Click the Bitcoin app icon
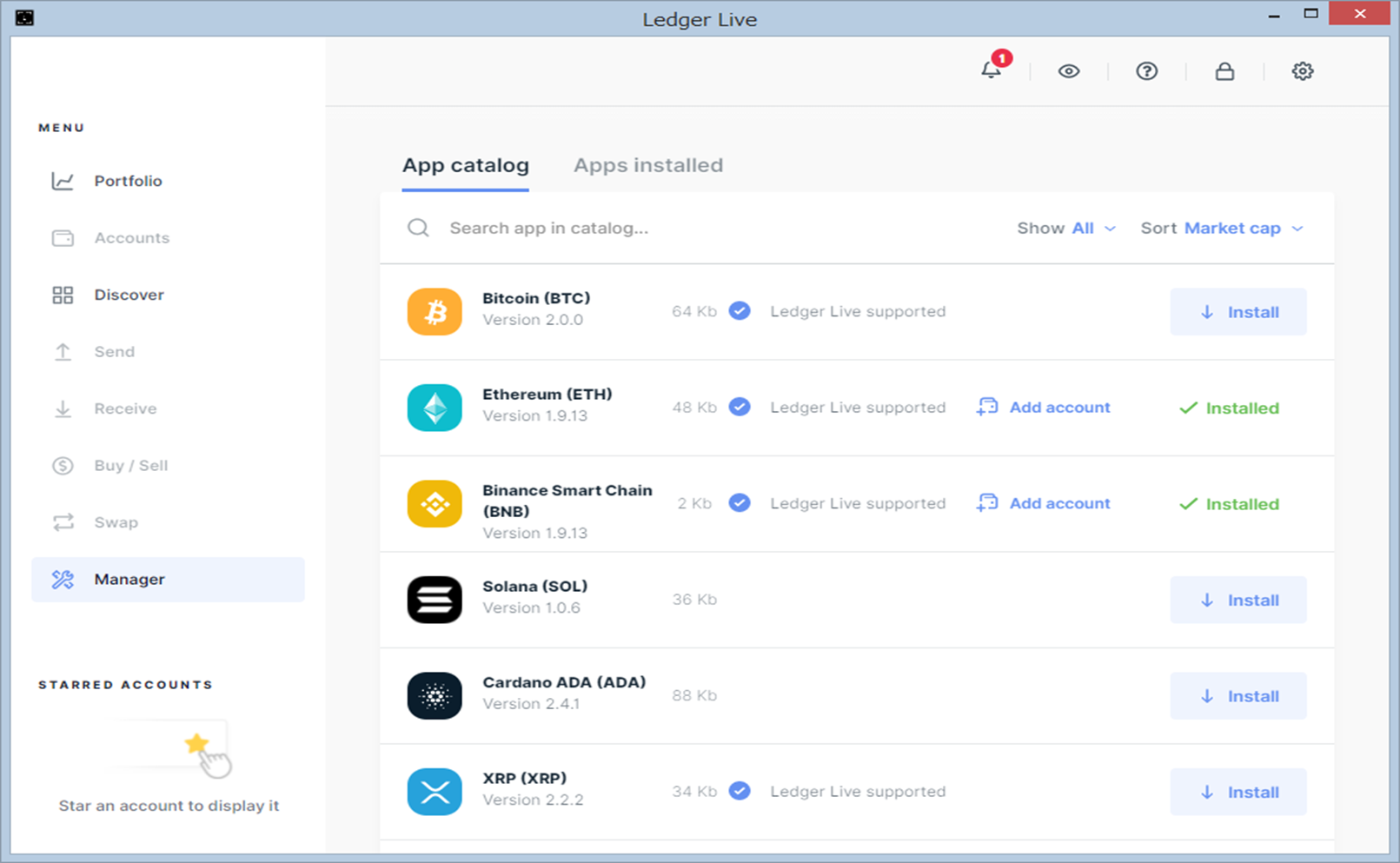This screenshot has height=863, width=1400. [435, 312]
